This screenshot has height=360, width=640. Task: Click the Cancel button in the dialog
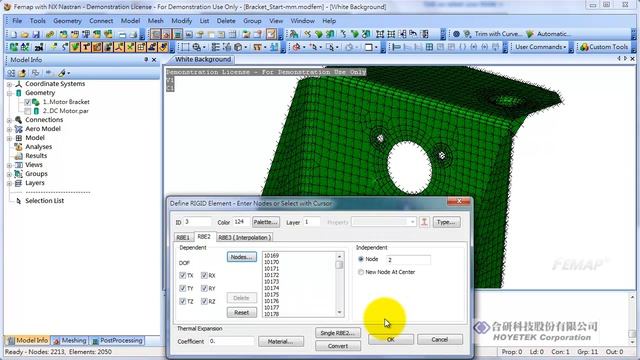pyautogui.click(x=440, y=340)
